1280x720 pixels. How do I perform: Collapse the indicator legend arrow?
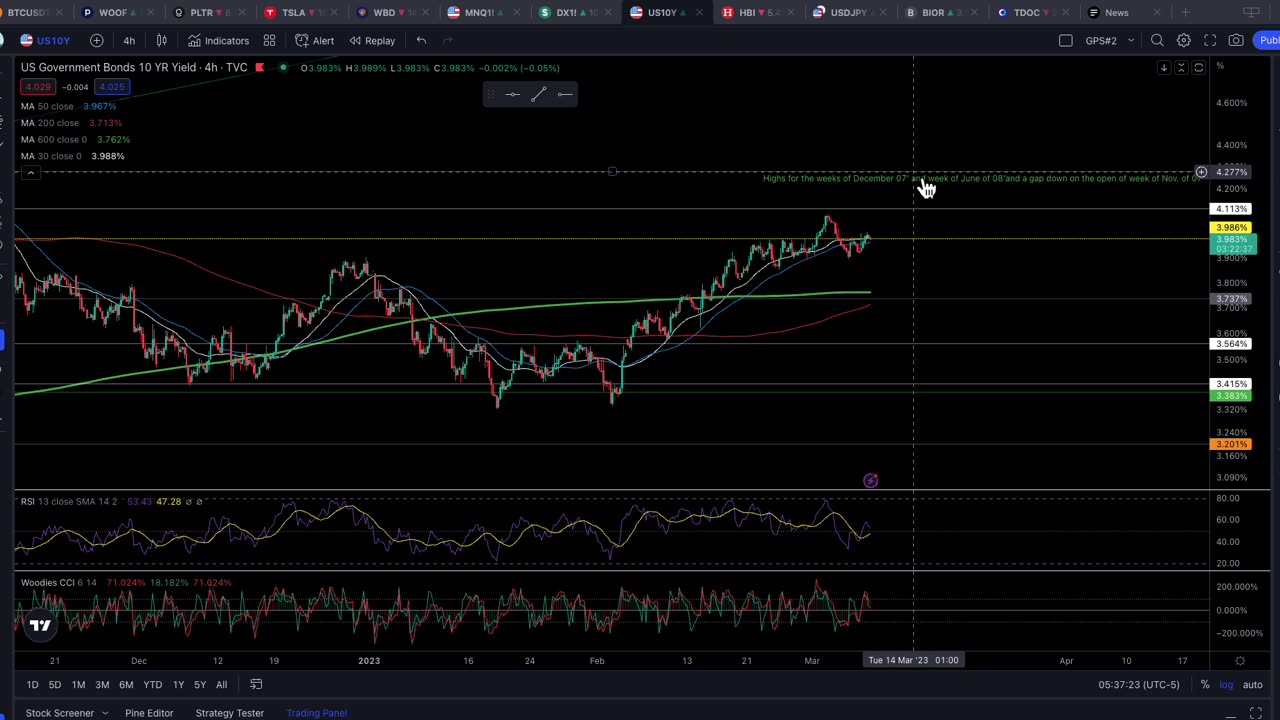click(x=30, y=173)
